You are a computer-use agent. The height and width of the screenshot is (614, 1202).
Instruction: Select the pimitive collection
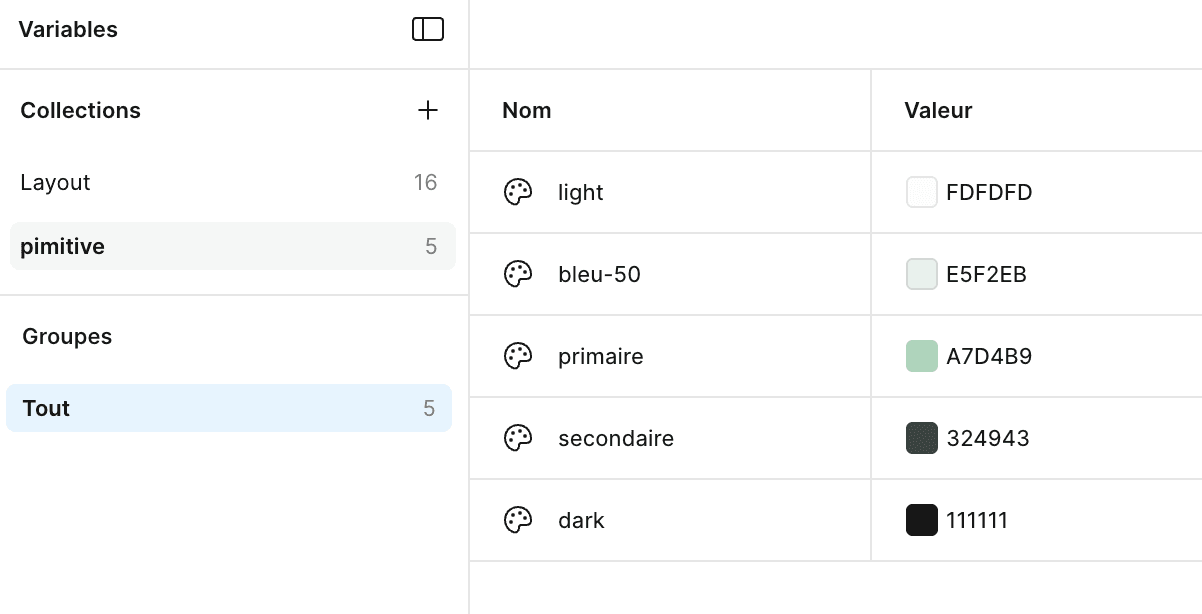click(63, 247)
